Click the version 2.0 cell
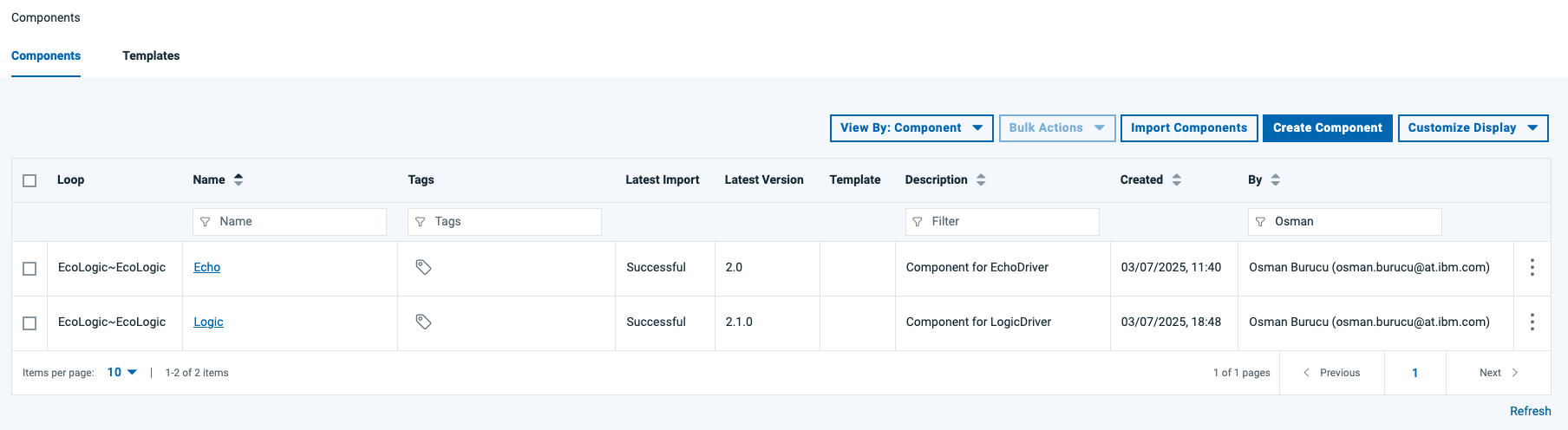Screen dimensions: 1568x430 click(x=734, y=267)
